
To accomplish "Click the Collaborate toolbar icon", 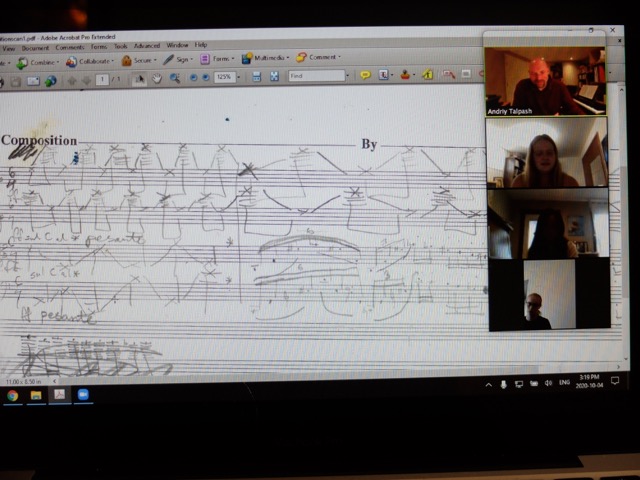I will [71, 62].
